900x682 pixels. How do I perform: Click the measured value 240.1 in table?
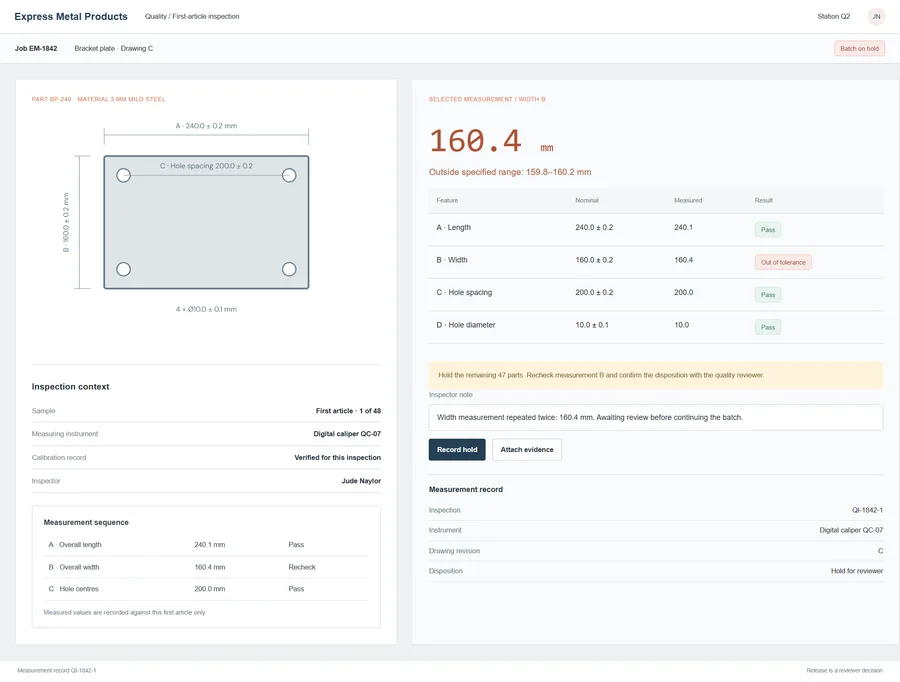(683, 227)
